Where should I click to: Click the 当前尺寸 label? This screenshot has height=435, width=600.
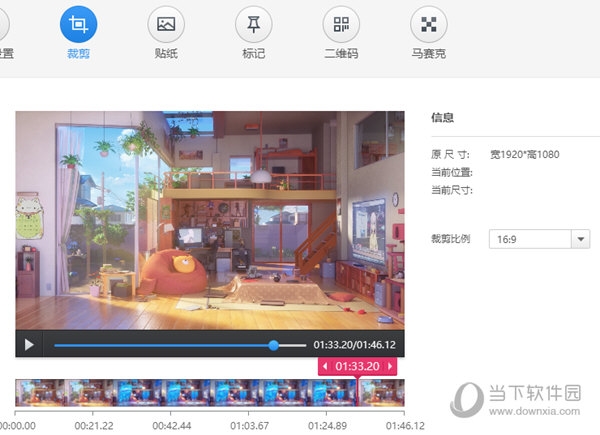pos(452,190)
